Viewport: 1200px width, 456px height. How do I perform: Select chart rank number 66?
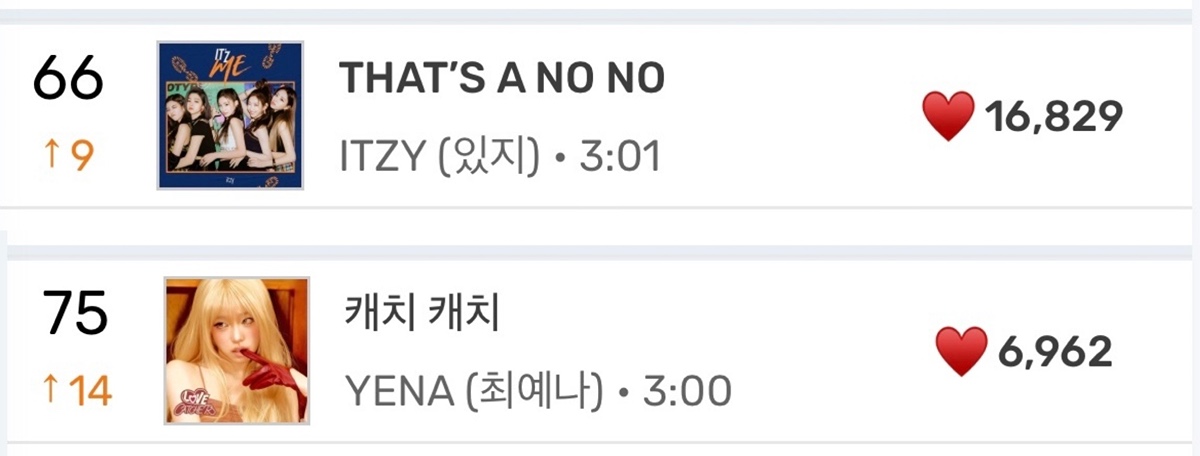pos(69,78)
